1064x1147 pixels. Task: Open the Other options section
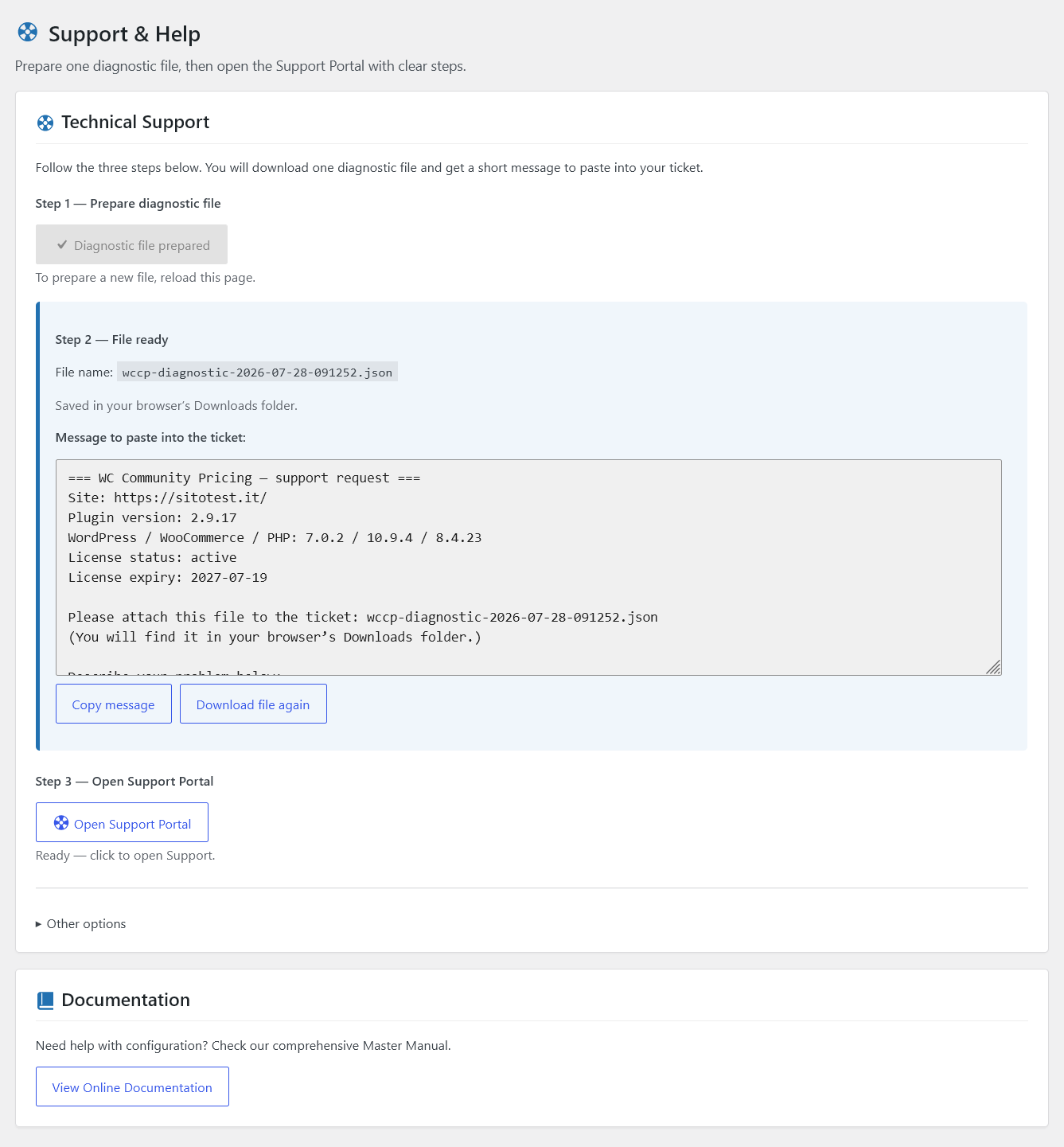[81, 924]
